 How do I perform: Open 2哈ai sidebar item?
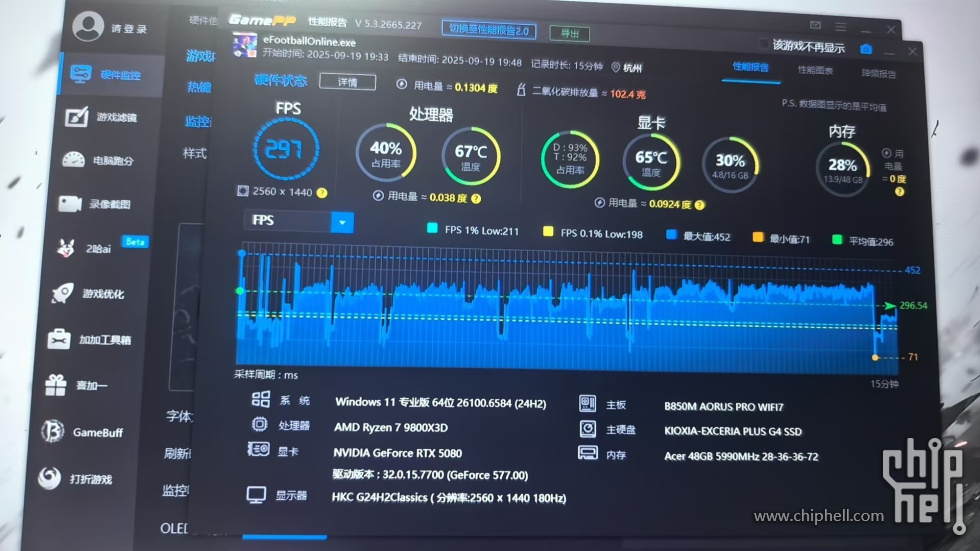click(x=100, y=248)
